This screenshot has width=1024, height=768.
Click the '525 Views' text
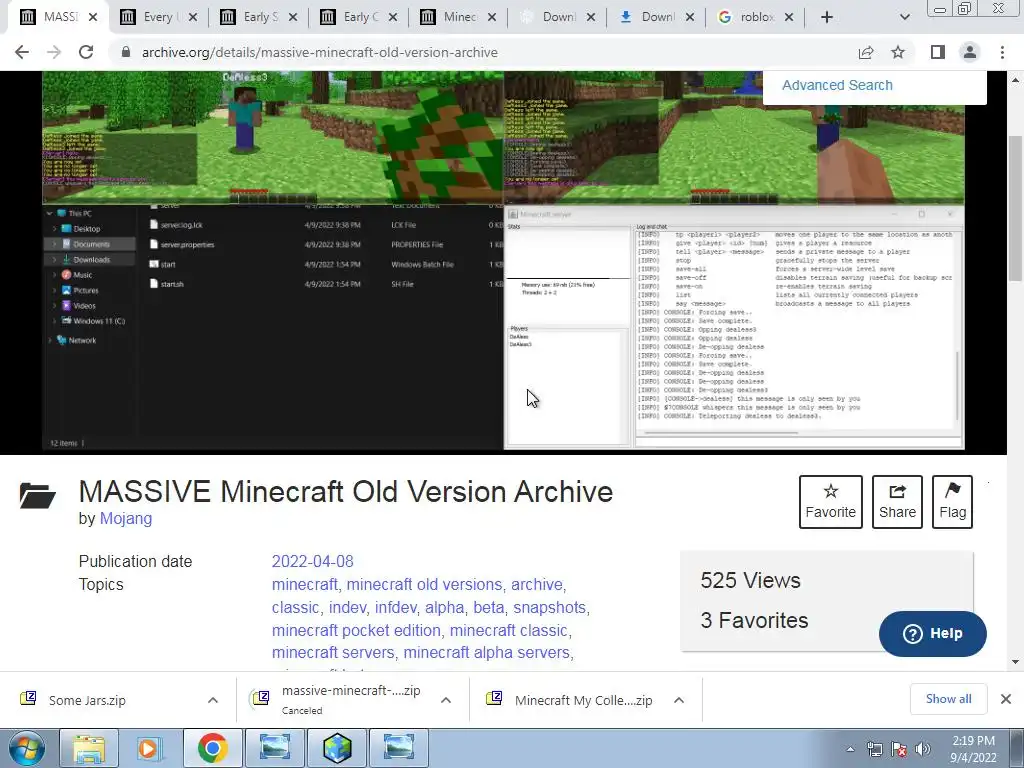pyautogui.click(x=750, y=581)
